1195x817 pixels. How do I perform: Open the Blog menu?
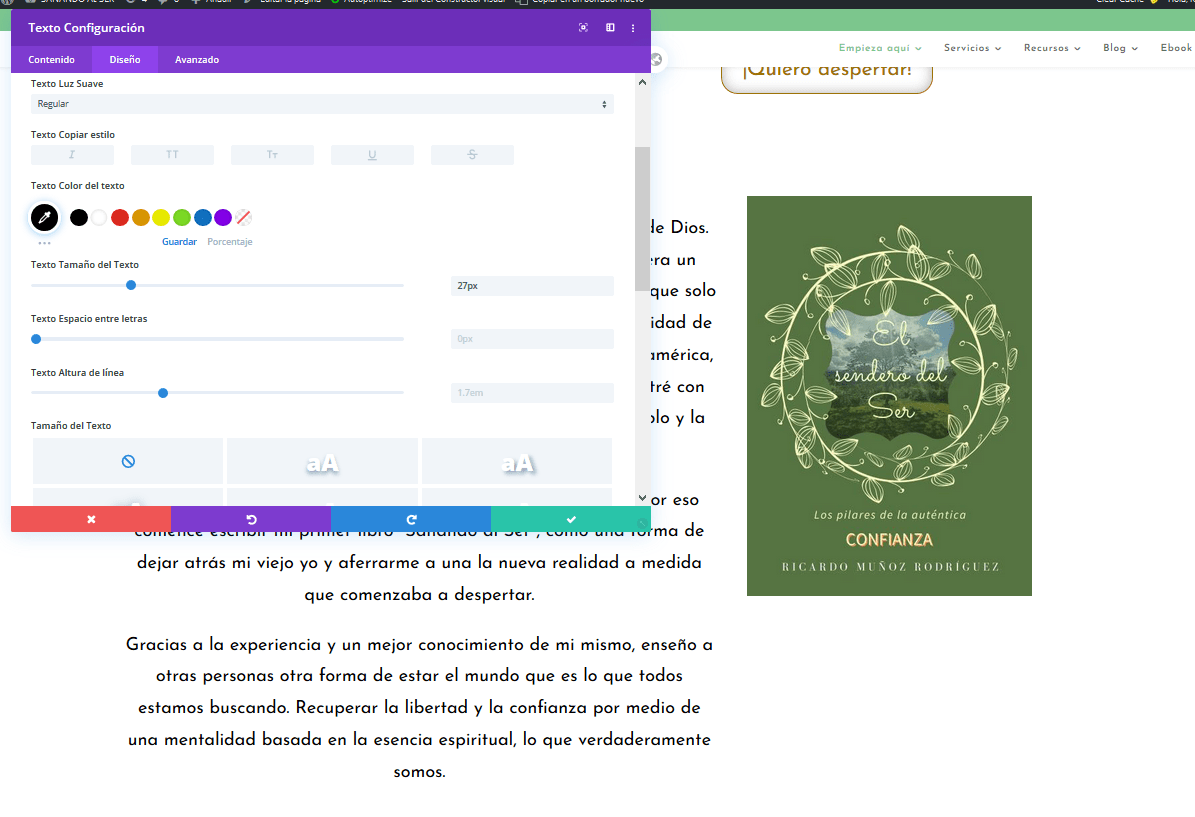pos(1120,48)
